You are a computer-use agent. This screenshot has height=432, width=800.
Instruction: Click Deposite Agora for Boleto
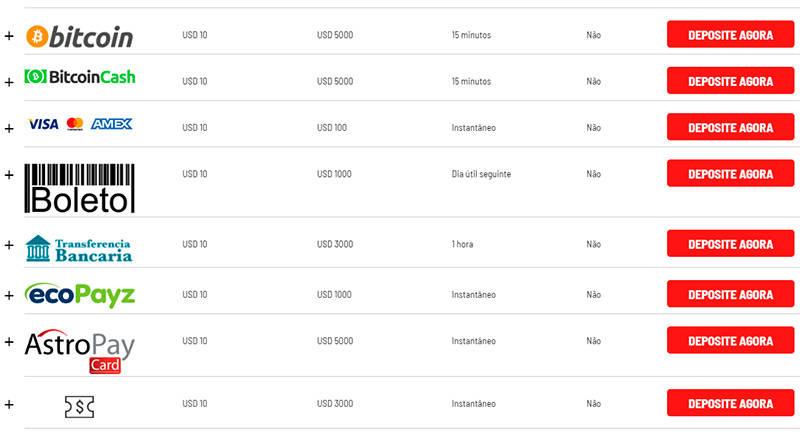pyautogui.click(x=730, y=173)
